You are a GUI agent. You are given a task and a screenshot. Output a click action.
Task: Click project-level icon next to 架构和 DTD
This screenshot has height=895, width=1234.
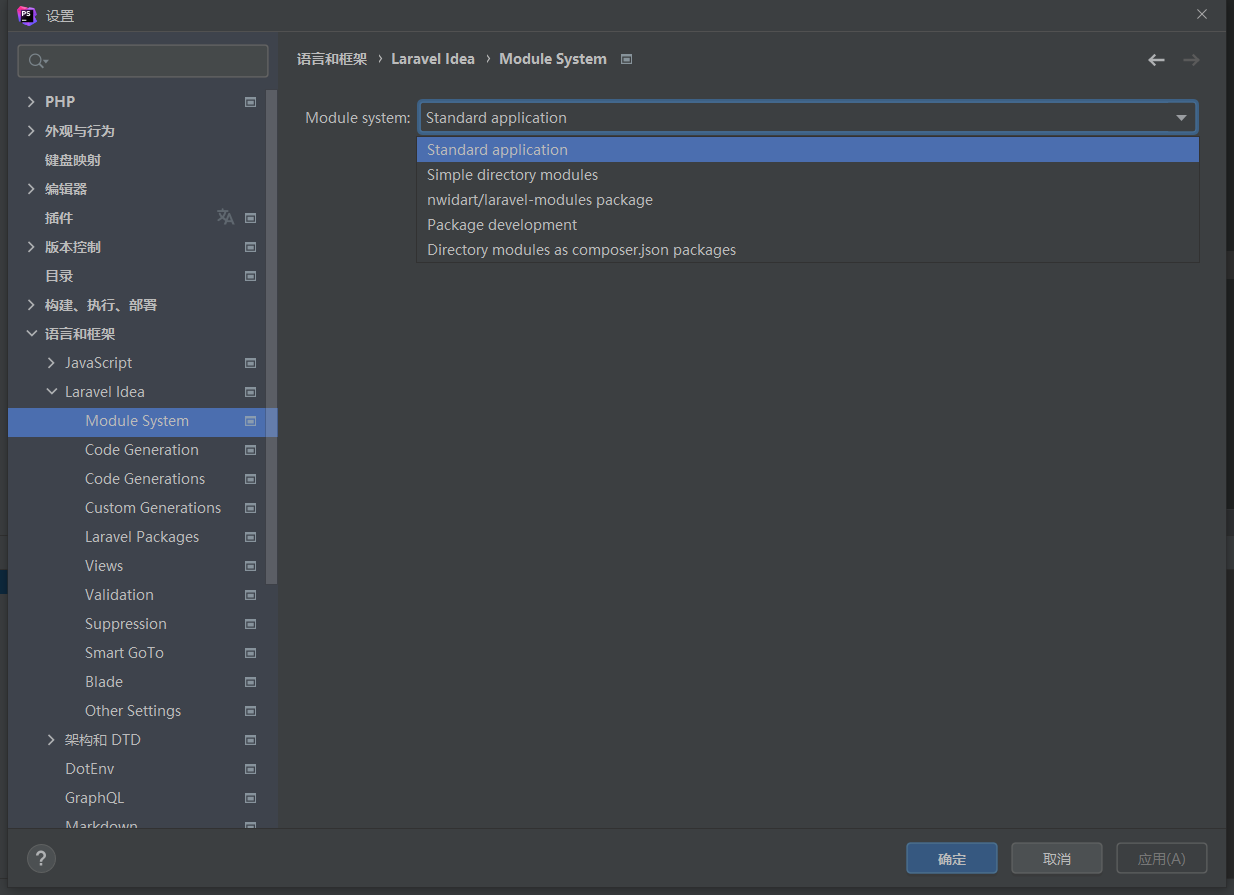tap(251, 740)
